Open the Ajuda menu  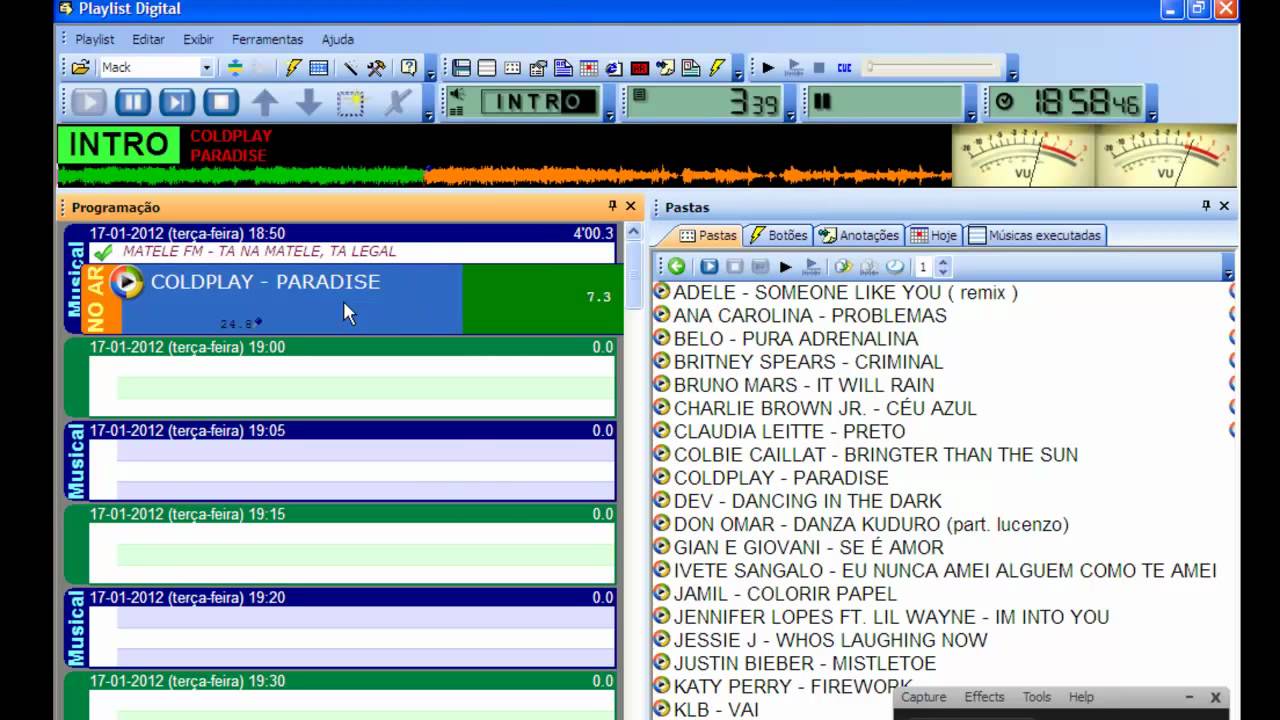(x=338, y=40)
